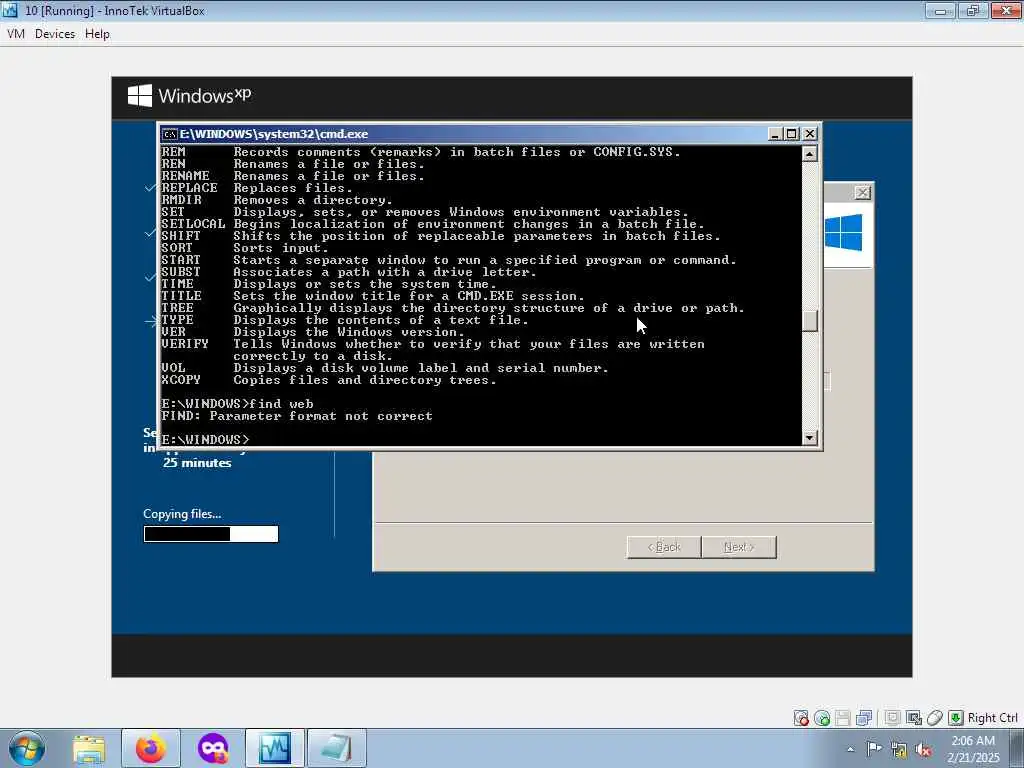Click the SUBST command help line
This screenshot has height=768, width=1024.
[349, 272]
